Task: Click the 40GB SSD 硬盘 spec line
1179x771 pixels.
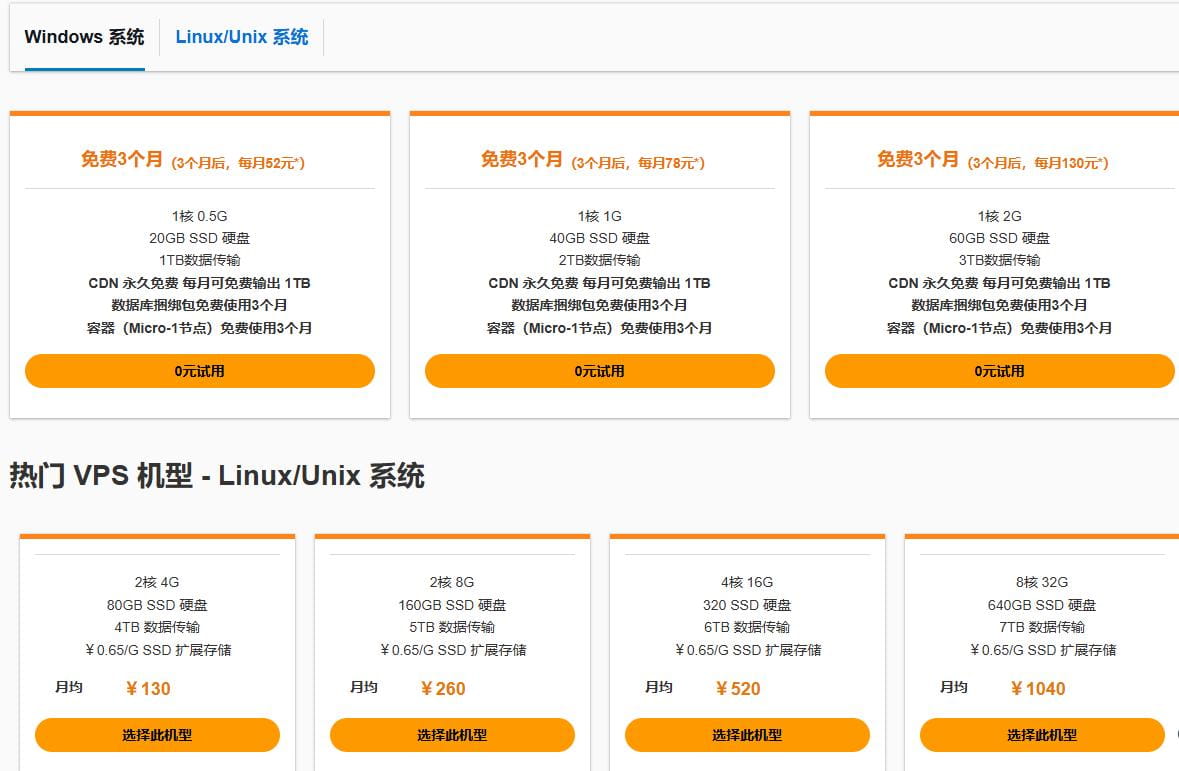Action: tap(598, 238)
